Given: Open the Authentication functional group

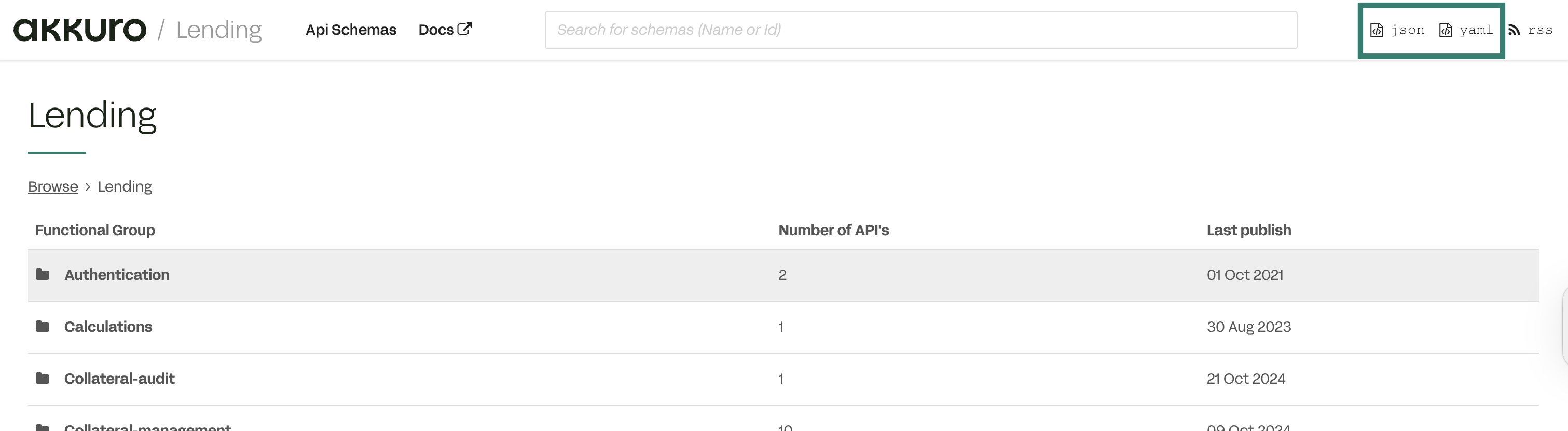Looking at the screenshot, I should (x=117, y=275).
